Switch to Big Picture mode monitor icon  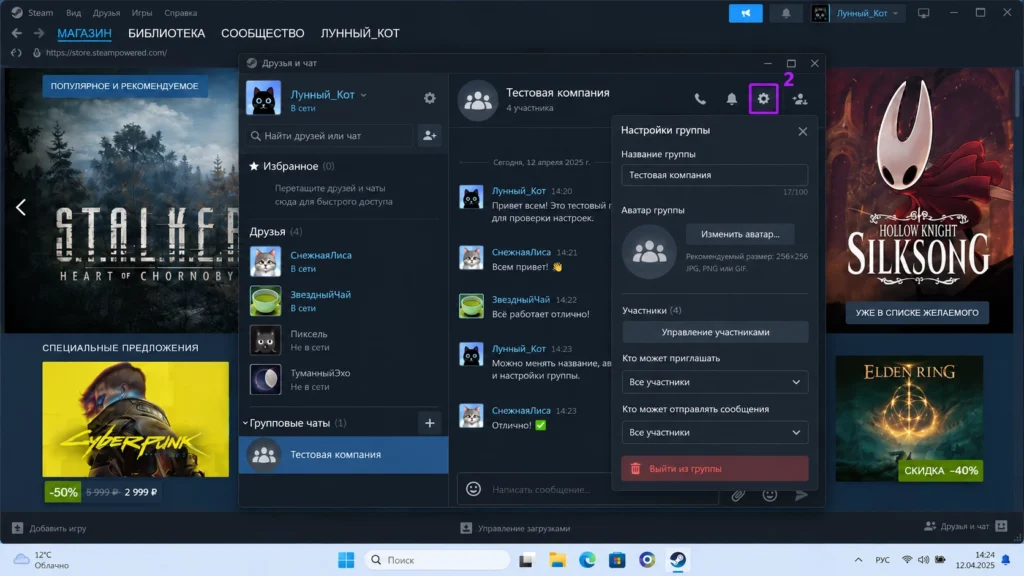(x=923, y=13)
